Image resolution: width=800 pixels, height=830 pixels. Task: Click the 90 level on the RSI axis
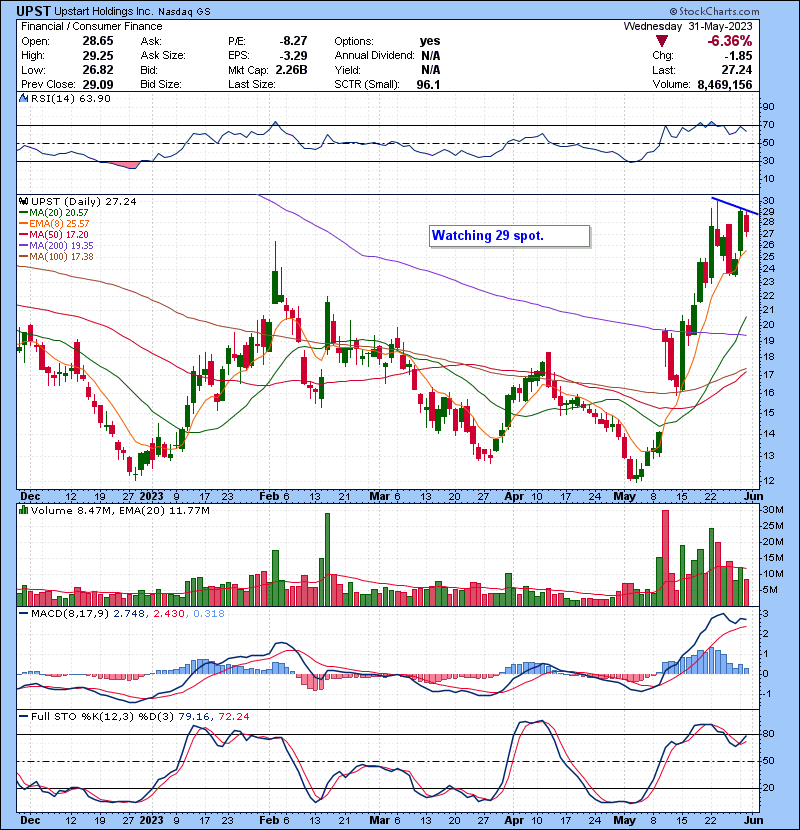[x=768, y=107]
